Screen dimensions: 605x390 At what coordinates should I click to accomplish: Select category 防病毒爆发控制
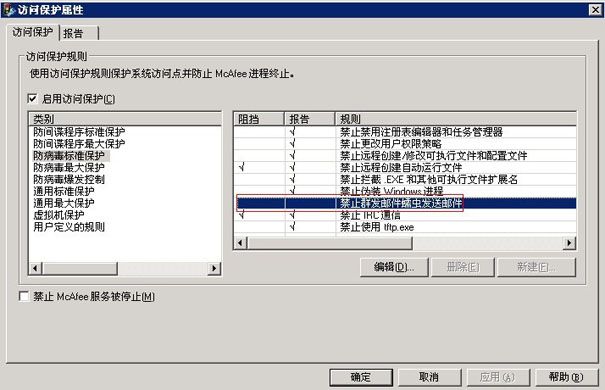coord(69,179)
